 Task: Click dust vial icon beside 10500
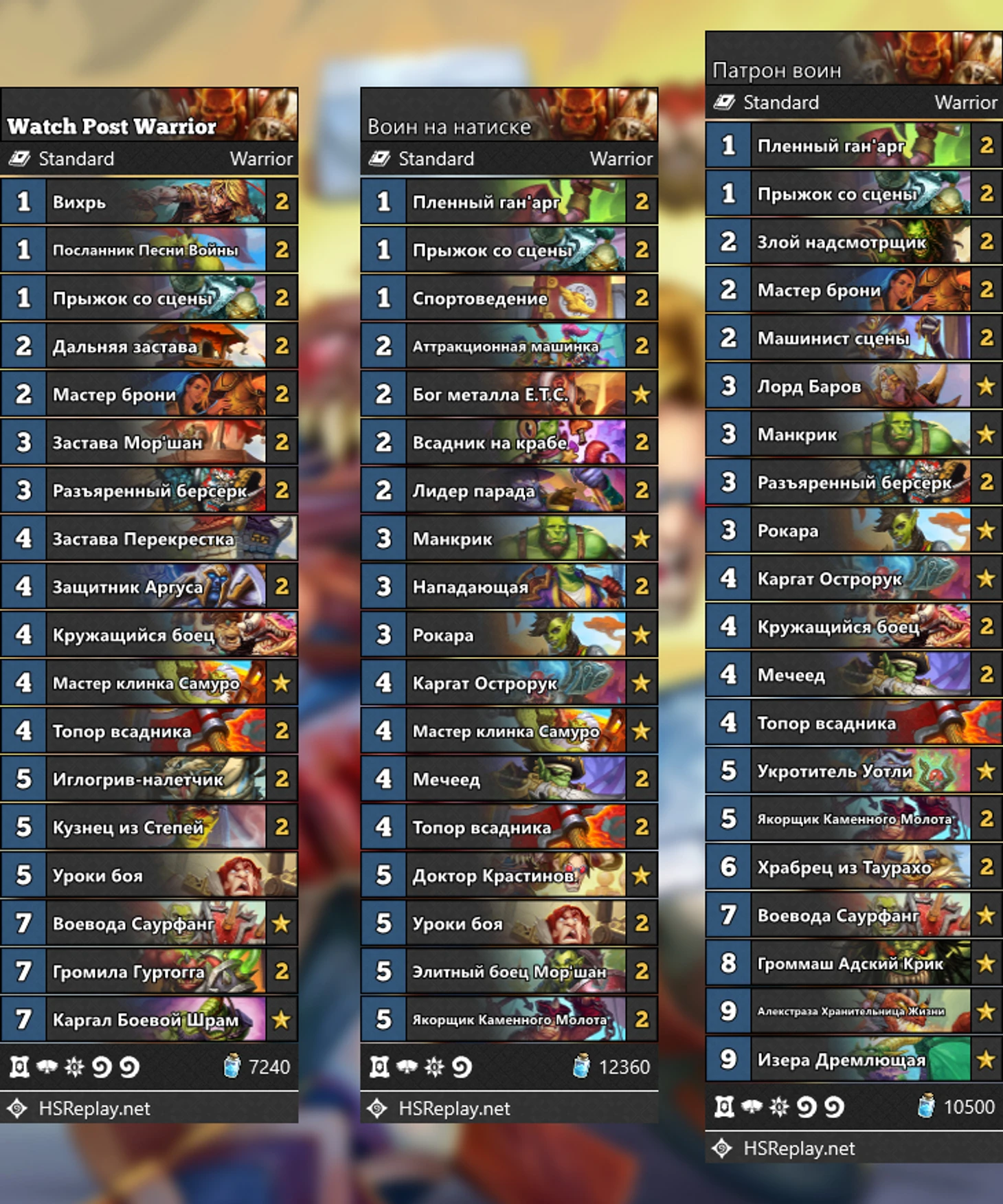(926, 1106)
